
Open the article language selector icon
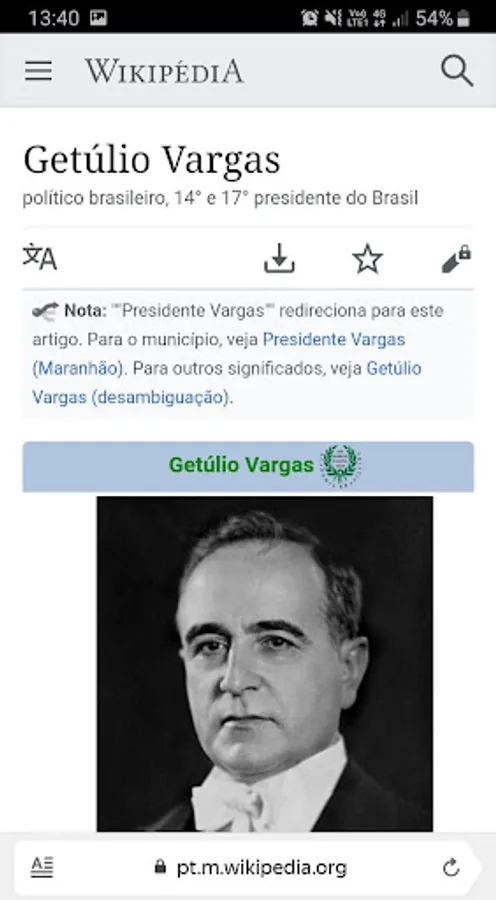pos(40,257)
